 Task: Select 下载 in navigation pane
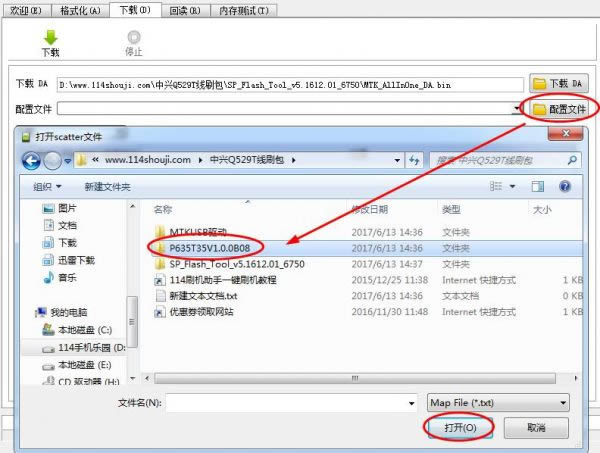[x=60, y=243]
